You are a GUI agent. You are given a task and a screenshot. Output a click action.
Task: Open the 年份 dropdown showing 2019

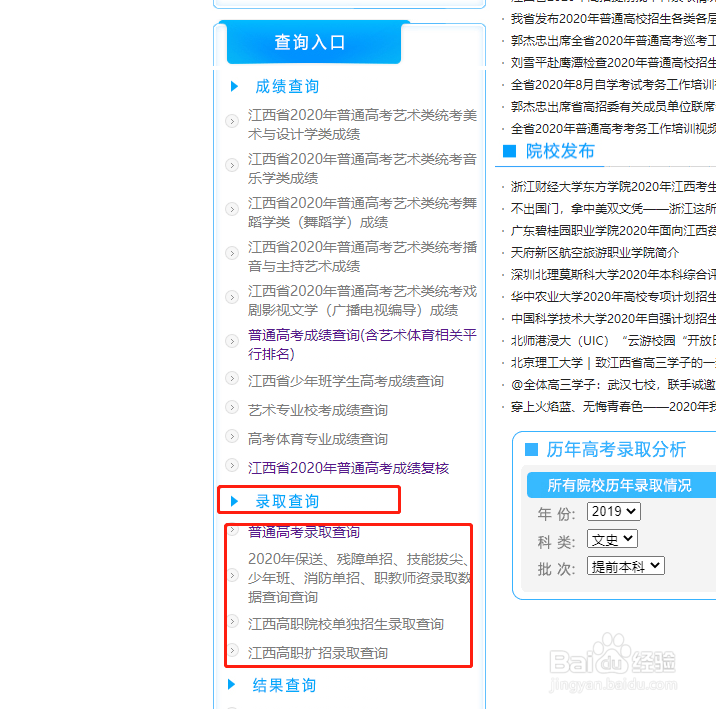[x=614, y=511]
